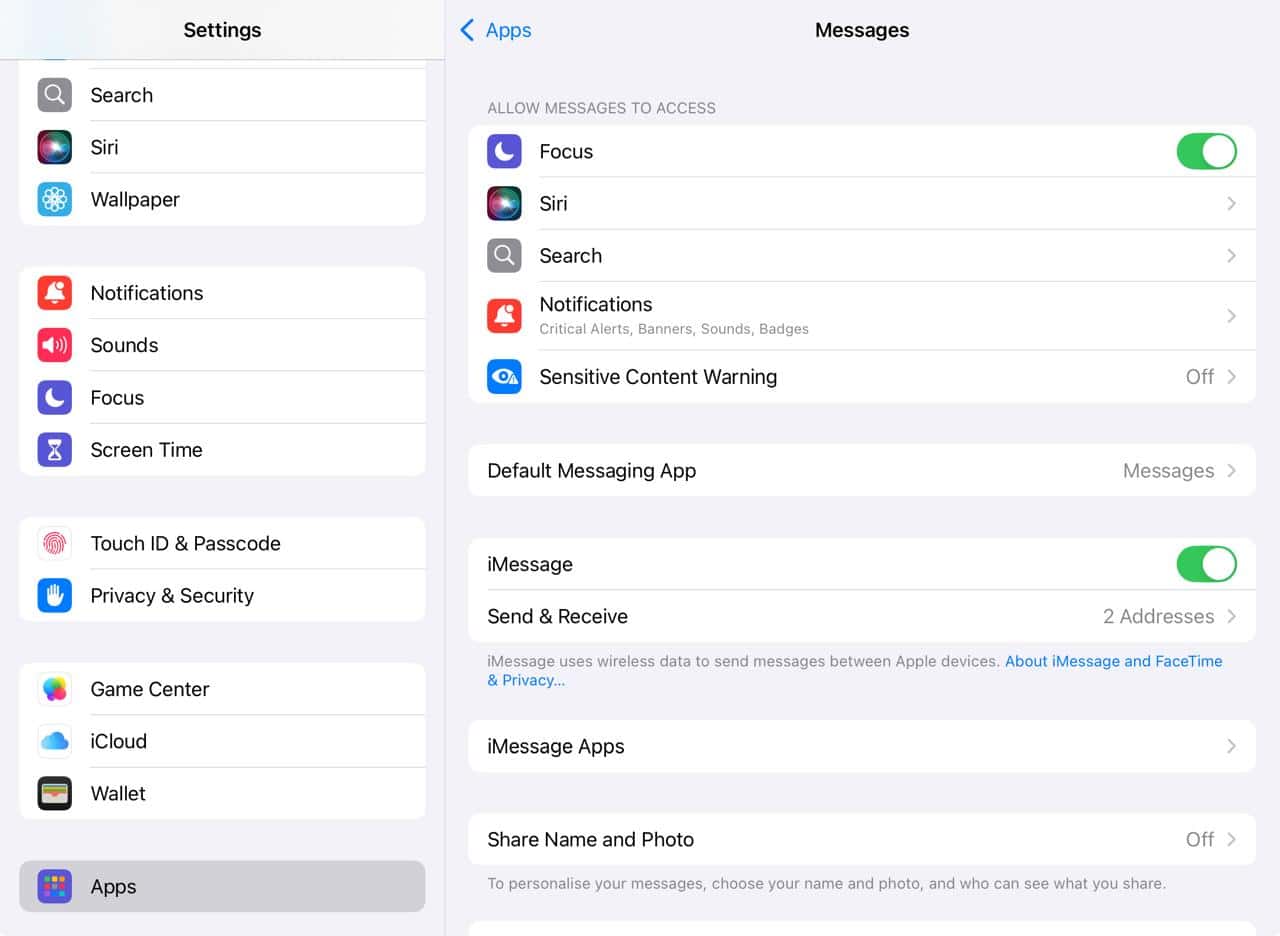Click the Wallpaper flower icon
1280x936 pixels.
tap(55, 199)
